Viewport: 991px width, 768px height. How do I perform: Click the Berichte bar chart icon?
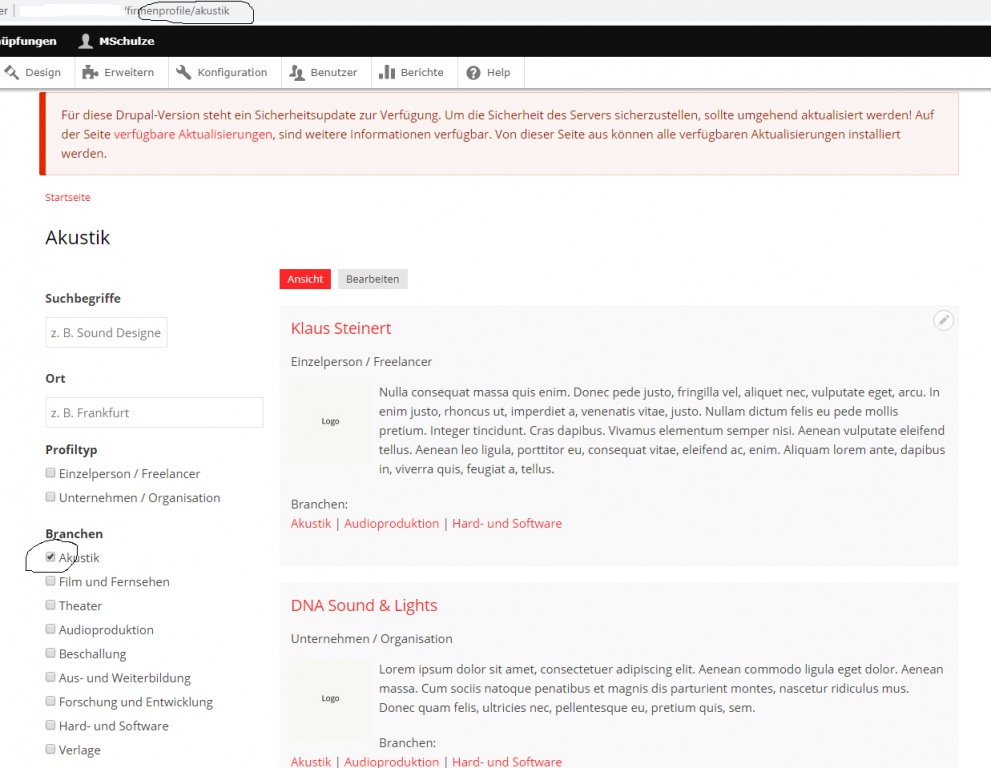pos(388,72)
